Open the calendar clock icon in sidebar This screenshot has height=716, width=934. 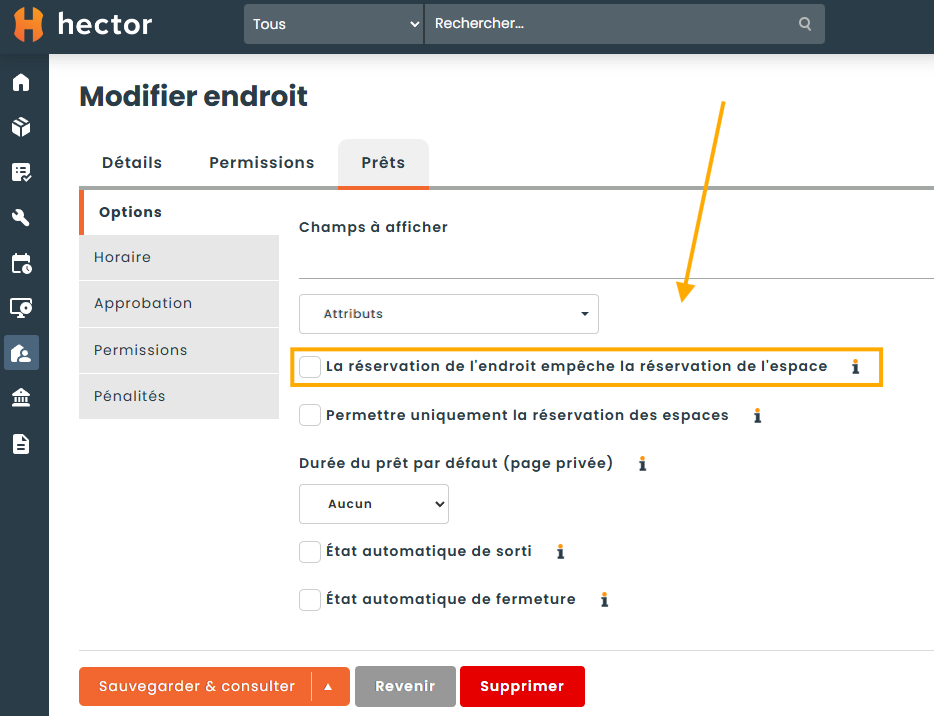coord(21,263)
